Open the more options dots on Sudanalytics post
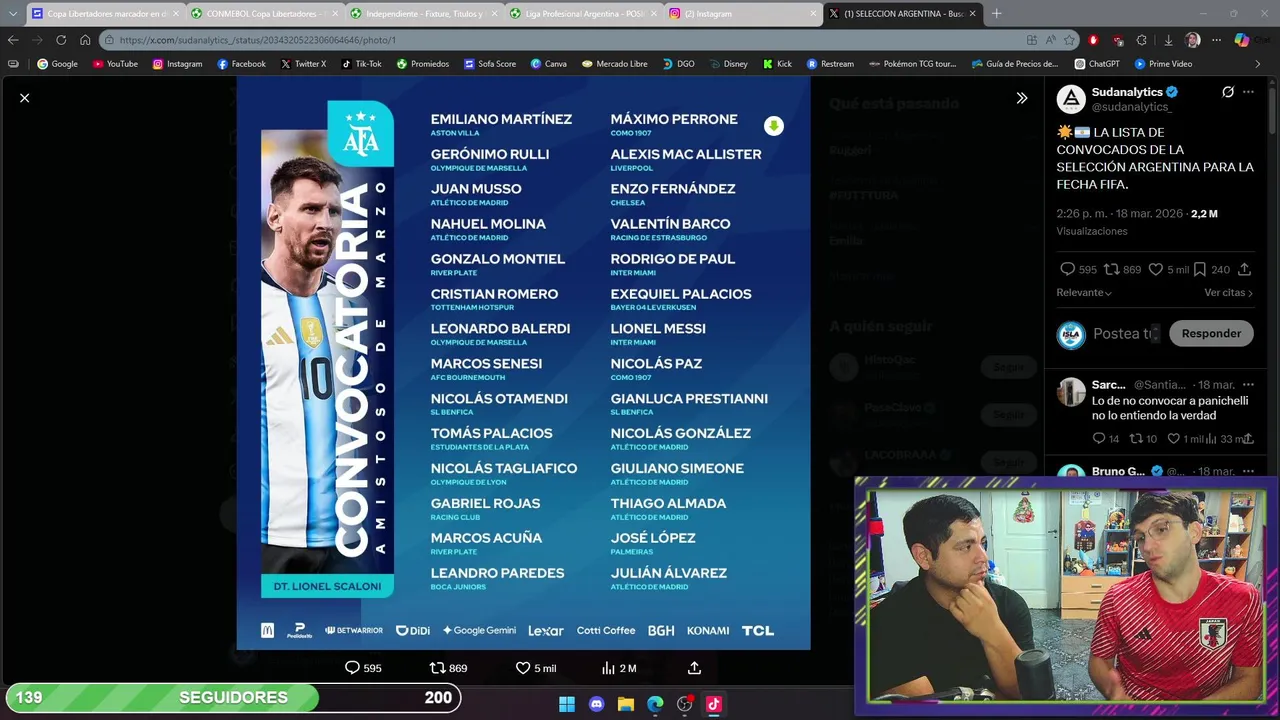 click(x=1248, y=92)
